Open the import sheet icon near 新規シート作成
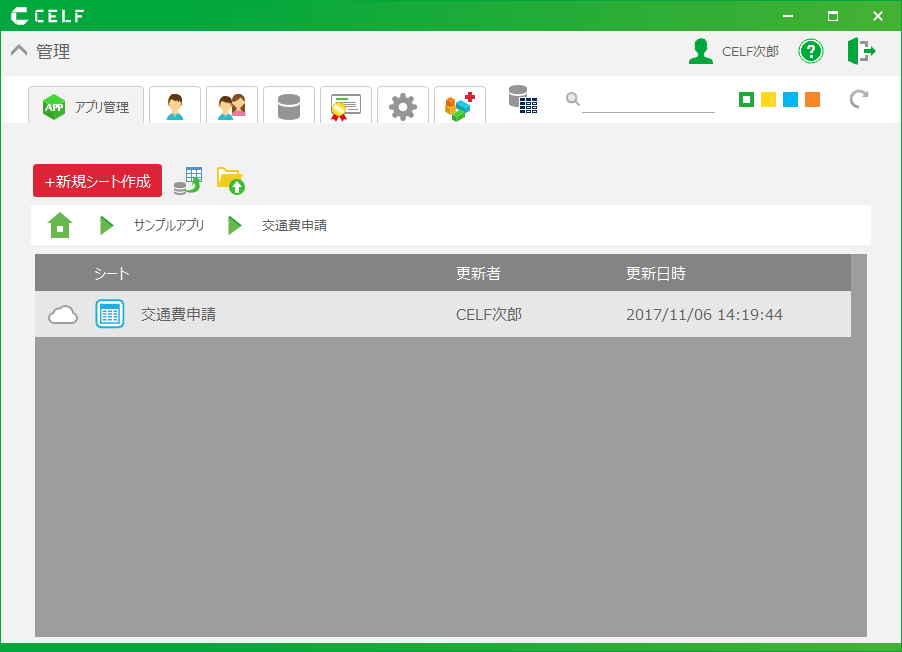 (187, 181)
